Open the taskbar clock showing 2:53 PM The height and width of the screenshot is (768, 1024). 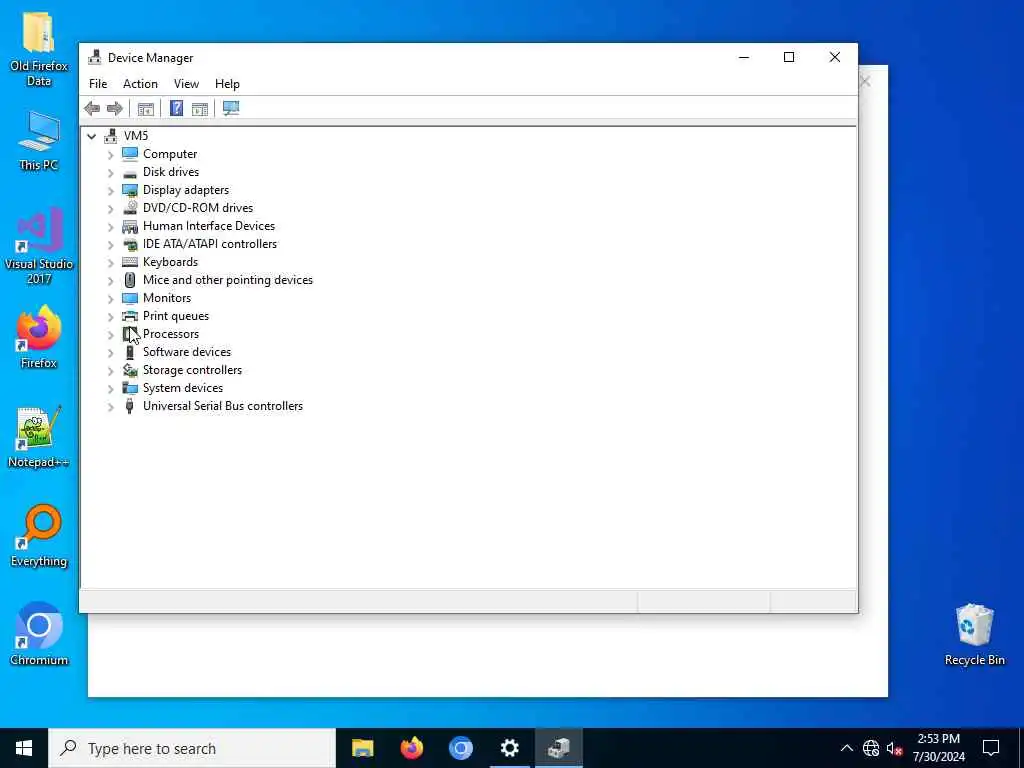(939, 748)
